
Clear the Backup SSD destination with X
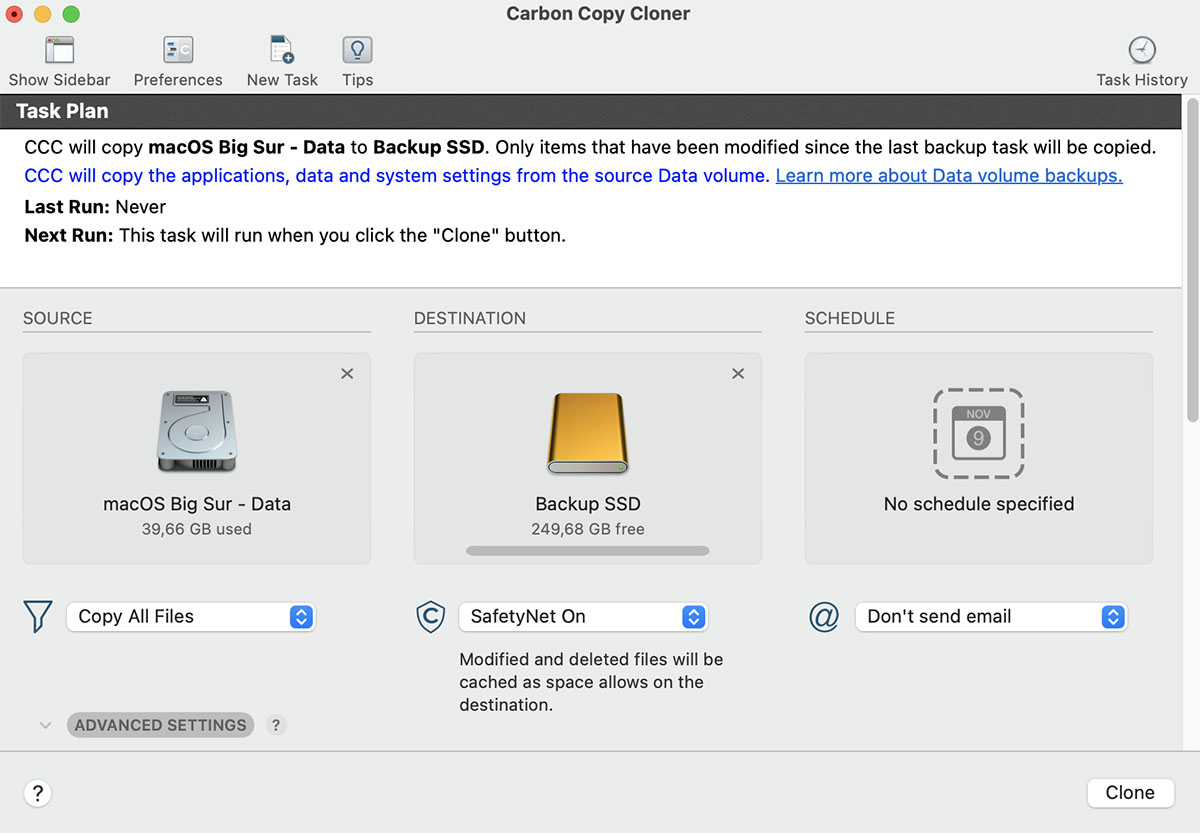[738, 373]
